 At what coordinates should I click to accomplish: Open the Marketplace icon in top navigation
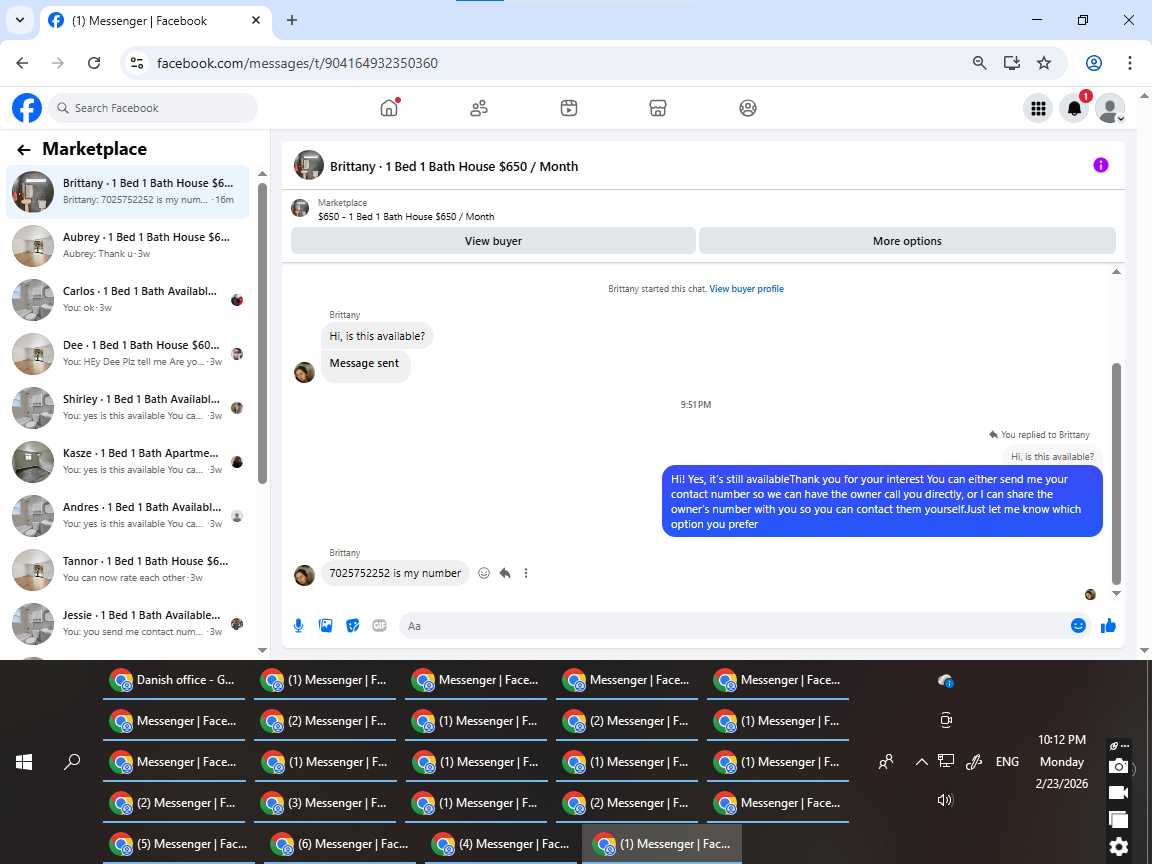pos(658,108)
